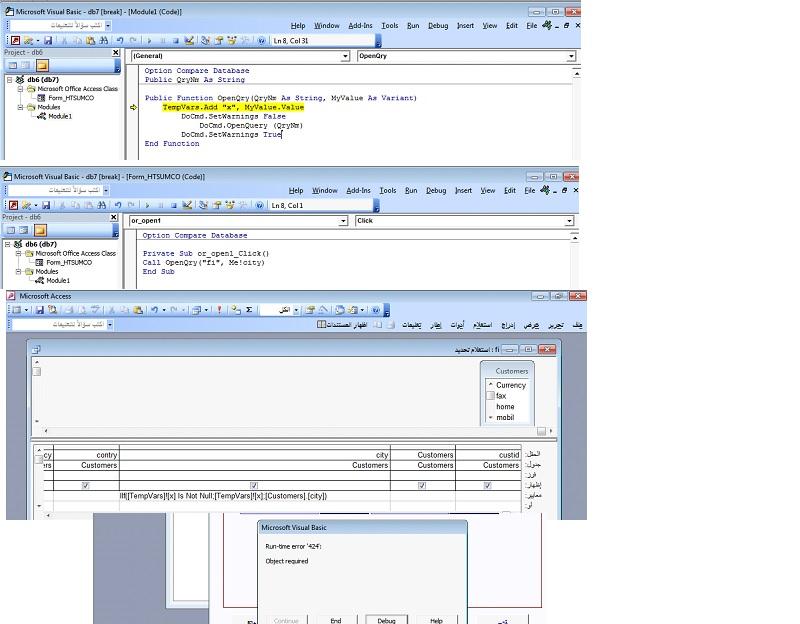800x624 pixels.
Task: Click the query grid vertical scrollbar thumb
Action: 39,460
